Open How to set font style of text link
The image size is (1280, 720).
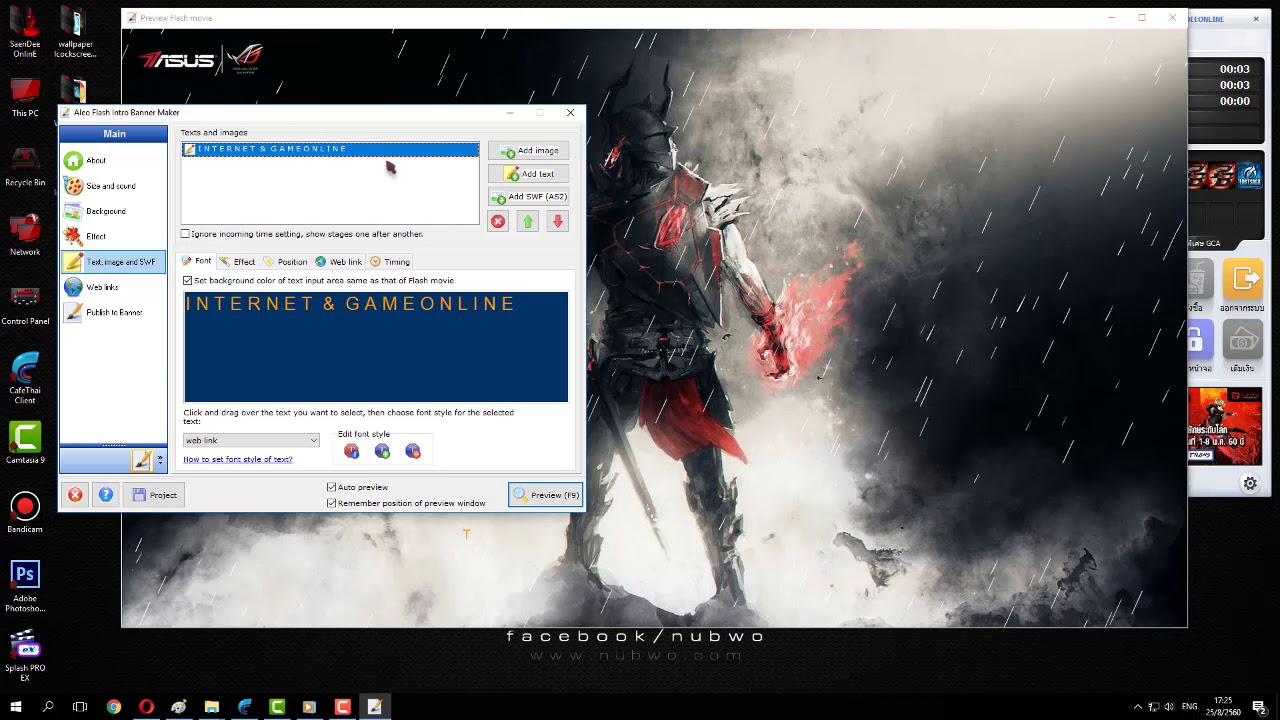point(238,459)
